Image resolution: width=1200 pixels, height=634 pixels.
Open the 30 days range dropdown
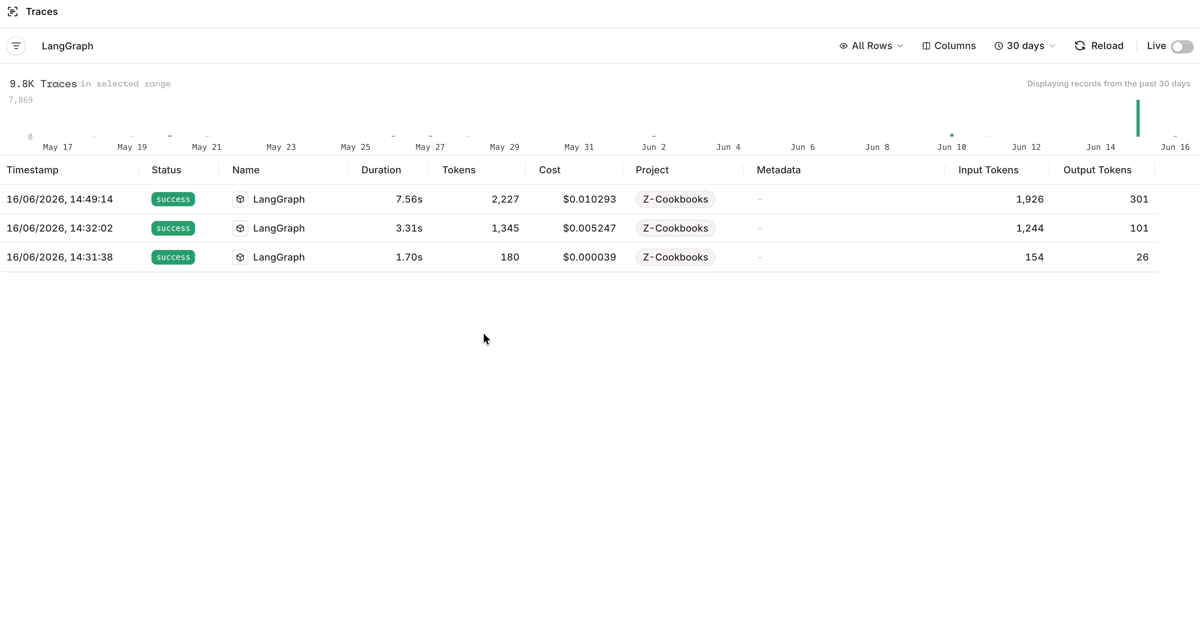point(1025,46)
